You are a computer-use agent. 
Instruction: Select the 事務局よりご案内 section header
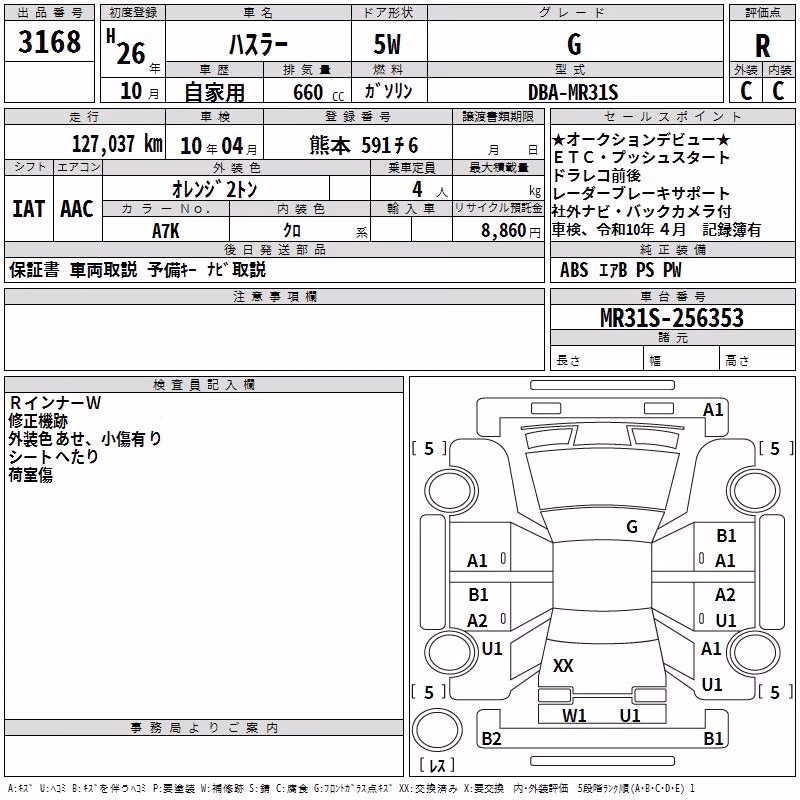click(204, 728)
